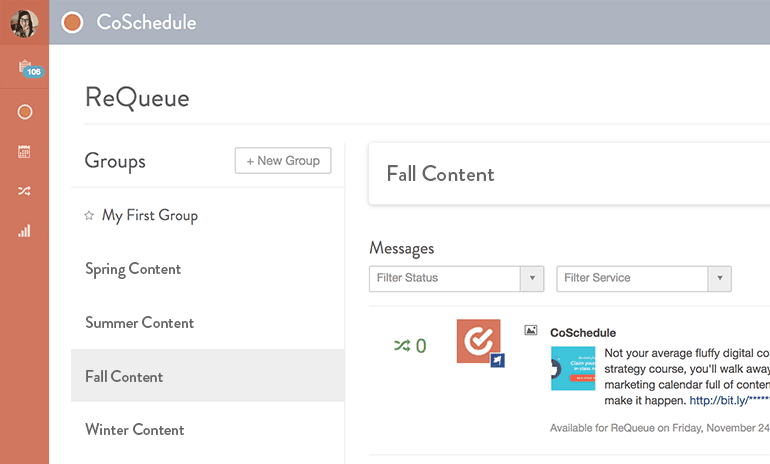
Task: Open the Filter Service dropdown
Action: (644, 278)
